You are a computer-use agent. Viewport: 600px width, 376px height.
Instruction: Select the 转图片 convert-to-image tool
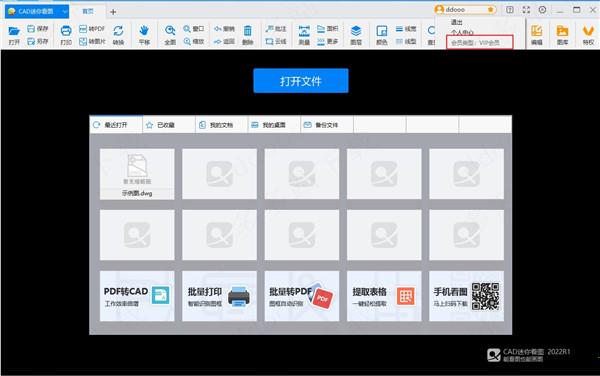[x=92, y=41]
